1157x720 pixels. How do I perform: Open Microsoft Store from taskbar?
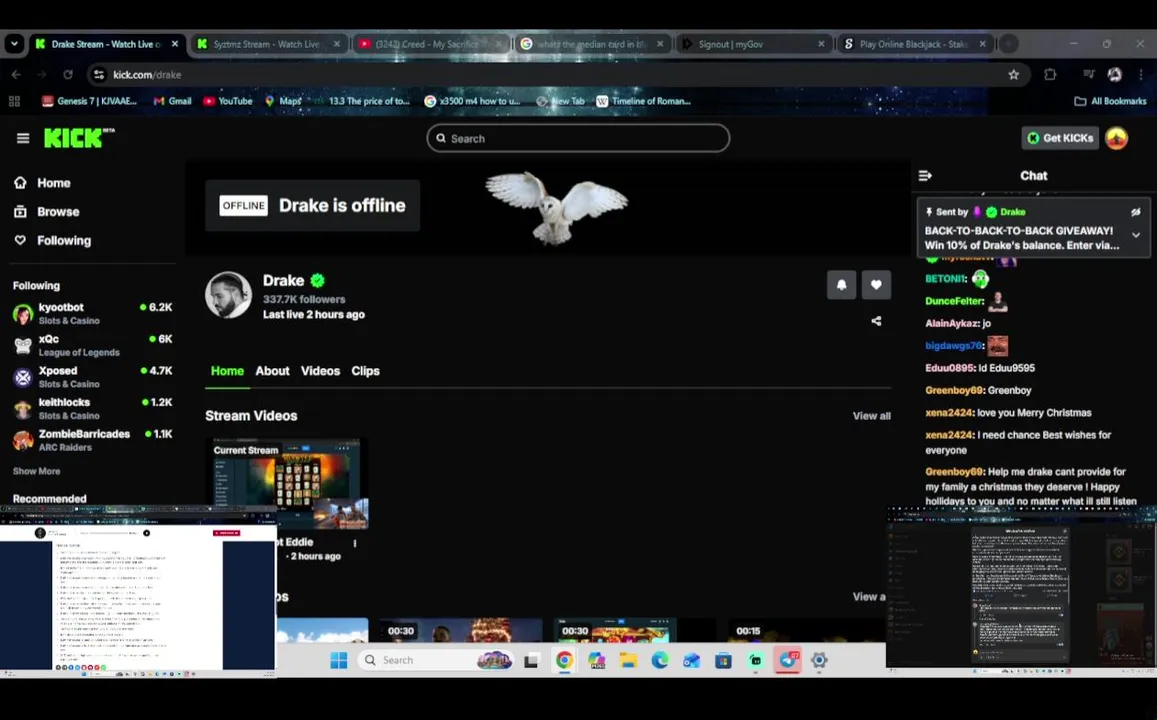tap(723, 660)
